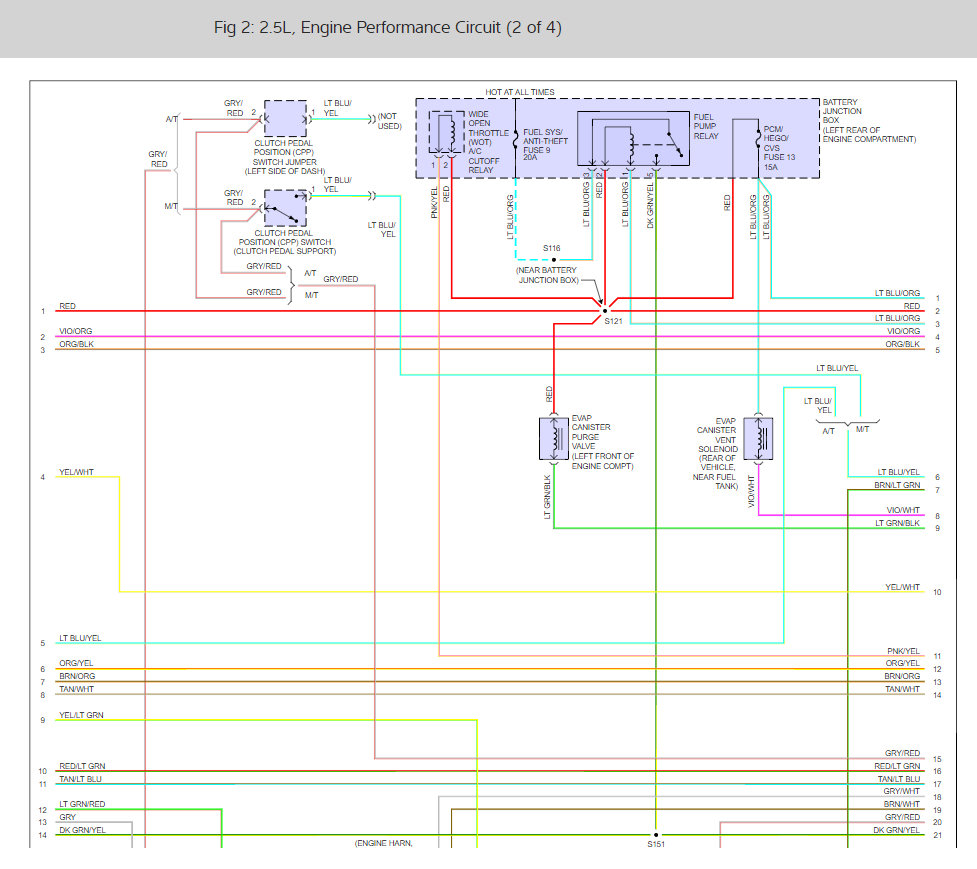Click the 'ORG/BLK' wire label on right side
This screenshot has height=869, width=977.
point(902,344)
